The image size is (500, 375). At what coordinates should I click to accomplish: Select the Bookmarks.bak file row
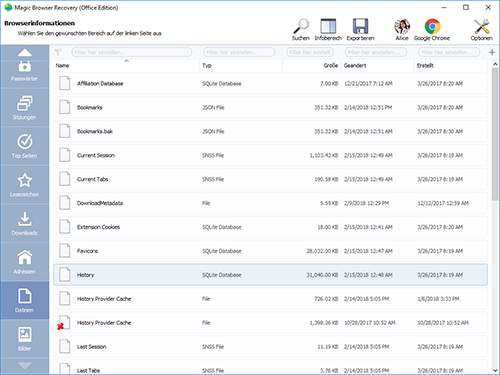[270, 131]
